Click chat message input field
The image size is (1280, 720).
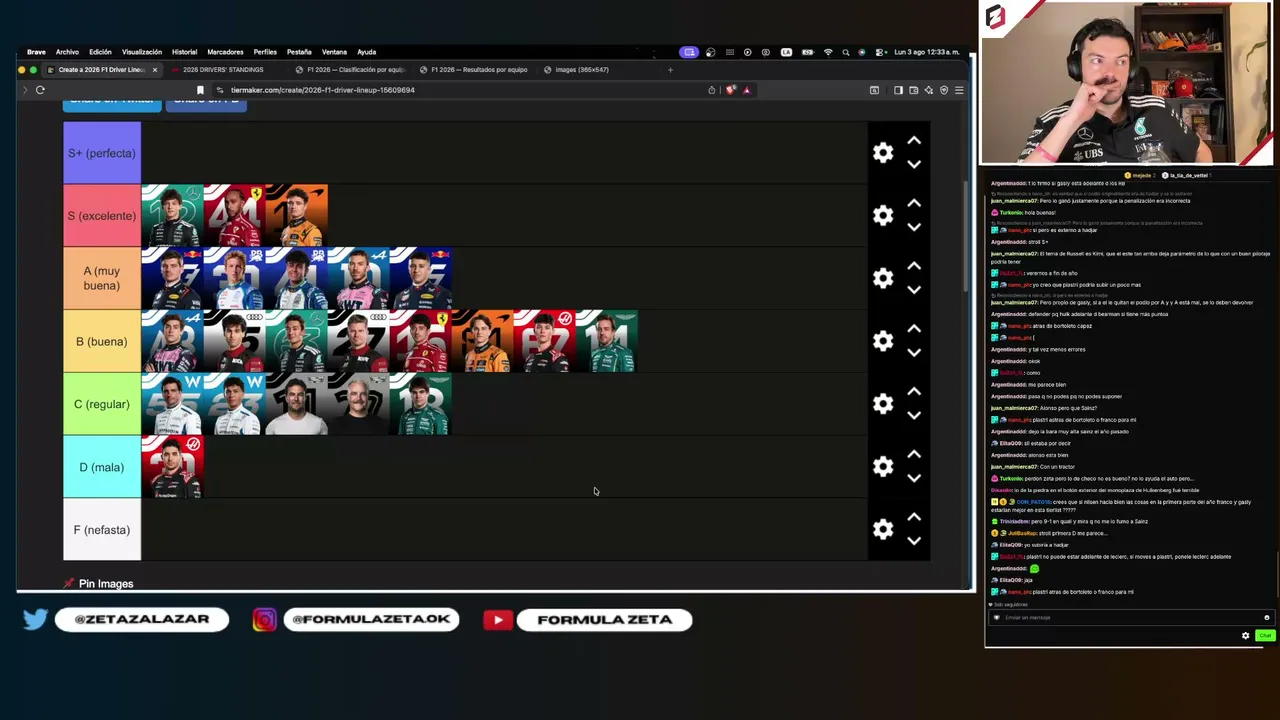[x=1130, y=617]
